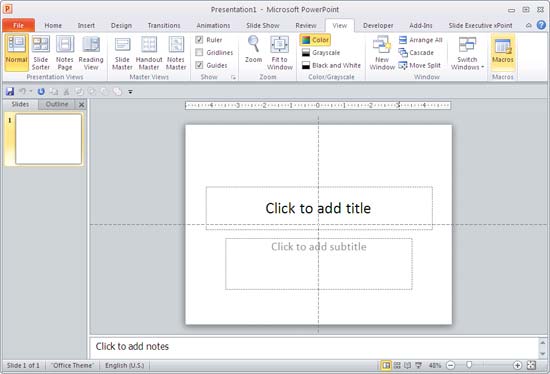Switch to the Insert ribbon tab
This screenshot has height=374, width=550.
[x=86, y=26]
